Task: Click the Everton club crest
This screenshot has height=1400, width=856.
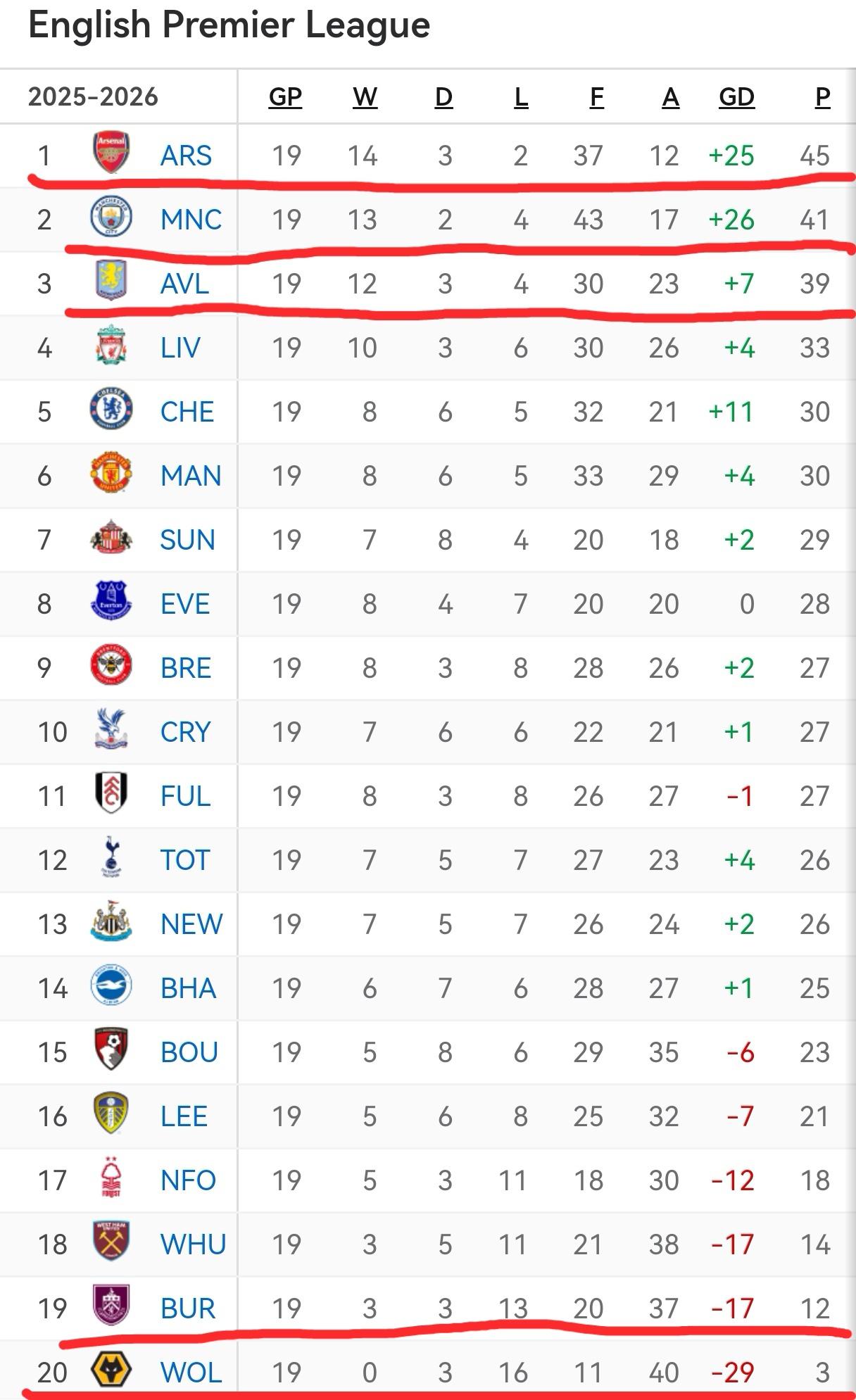Action: click(x=111, y=601)
